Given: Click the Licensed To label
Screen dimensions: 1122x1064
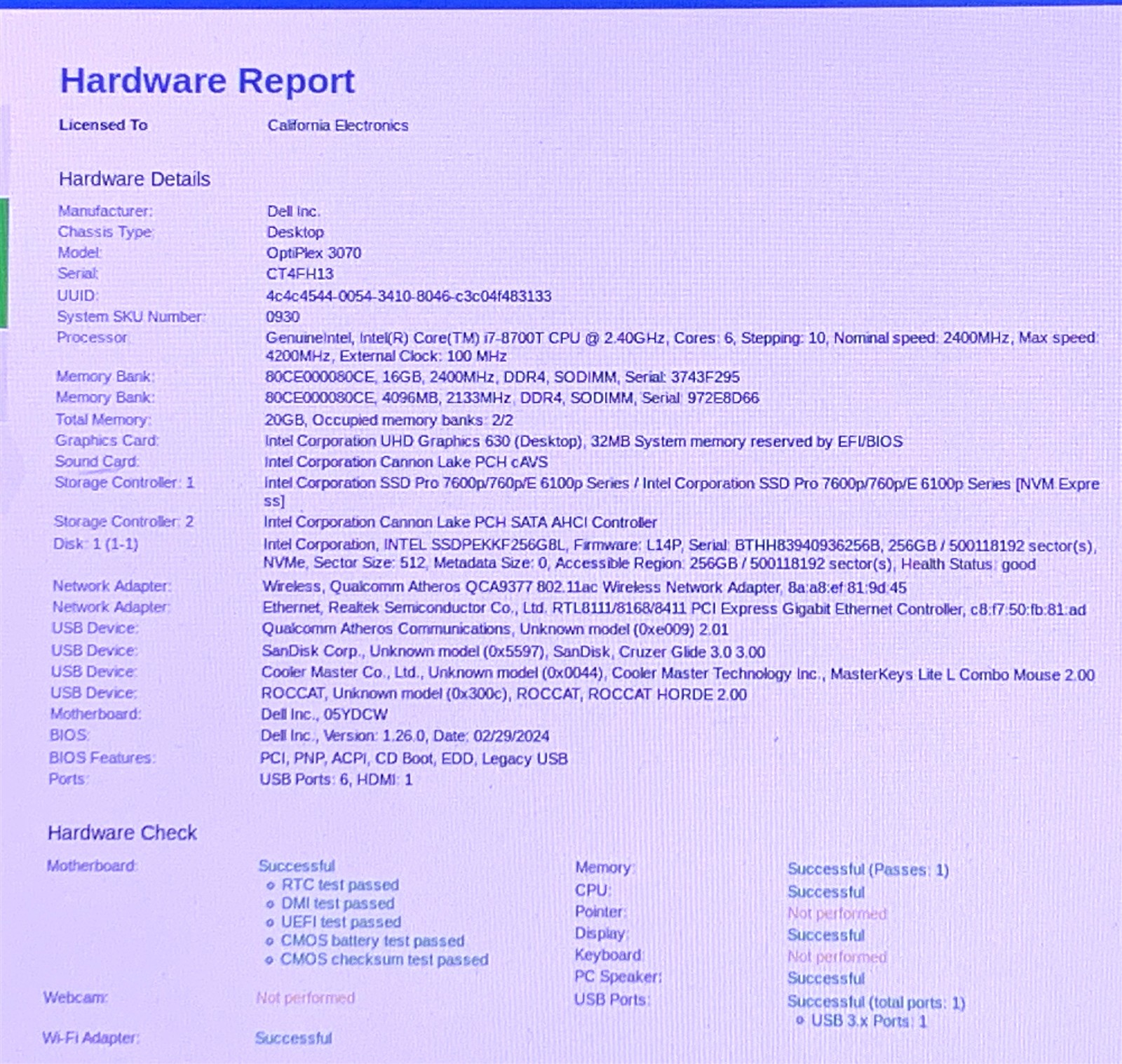Looking at the screenshot, I should coord(103,125).
